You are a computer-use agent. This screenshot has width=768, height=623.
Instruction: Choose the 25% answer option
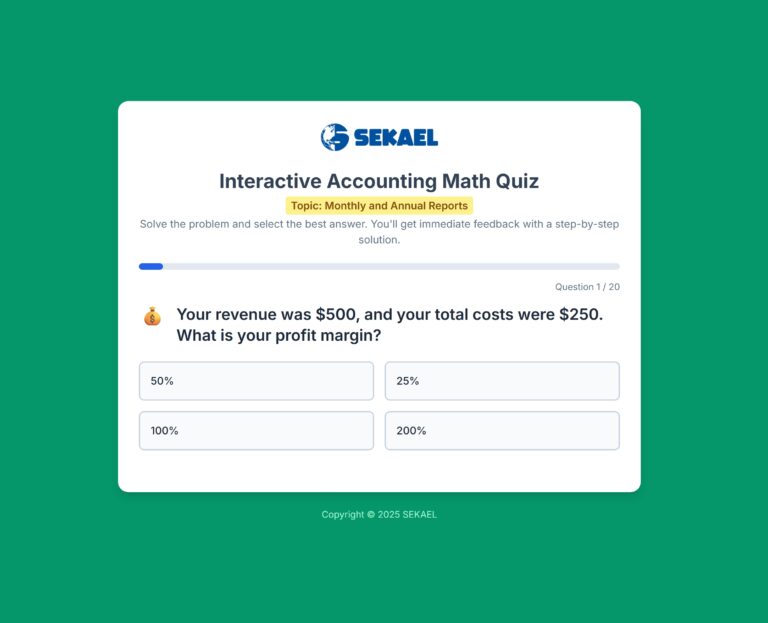(502, 381)
